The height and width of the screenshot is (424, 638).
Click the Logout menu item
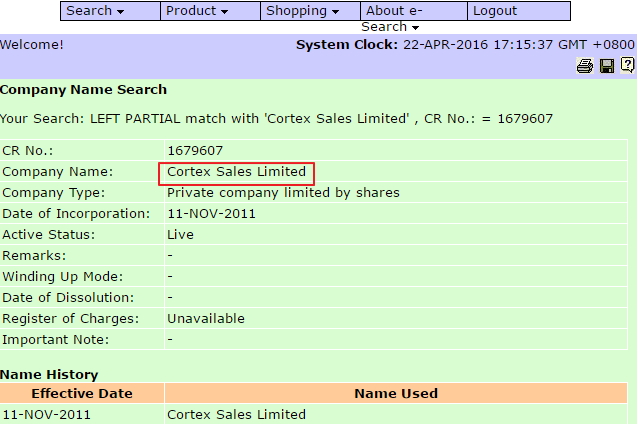coord(519,11)
